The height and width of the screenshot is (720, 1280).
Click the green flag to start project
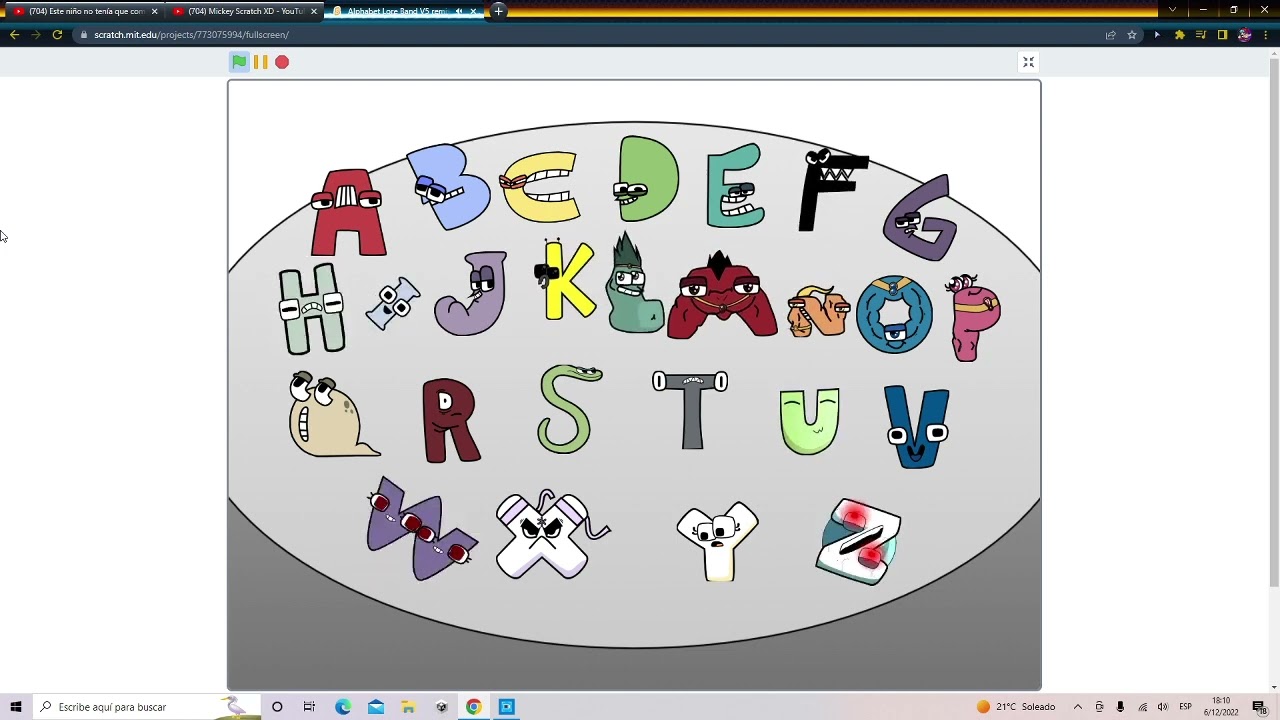pyautogui.click(x=239, y=62)
